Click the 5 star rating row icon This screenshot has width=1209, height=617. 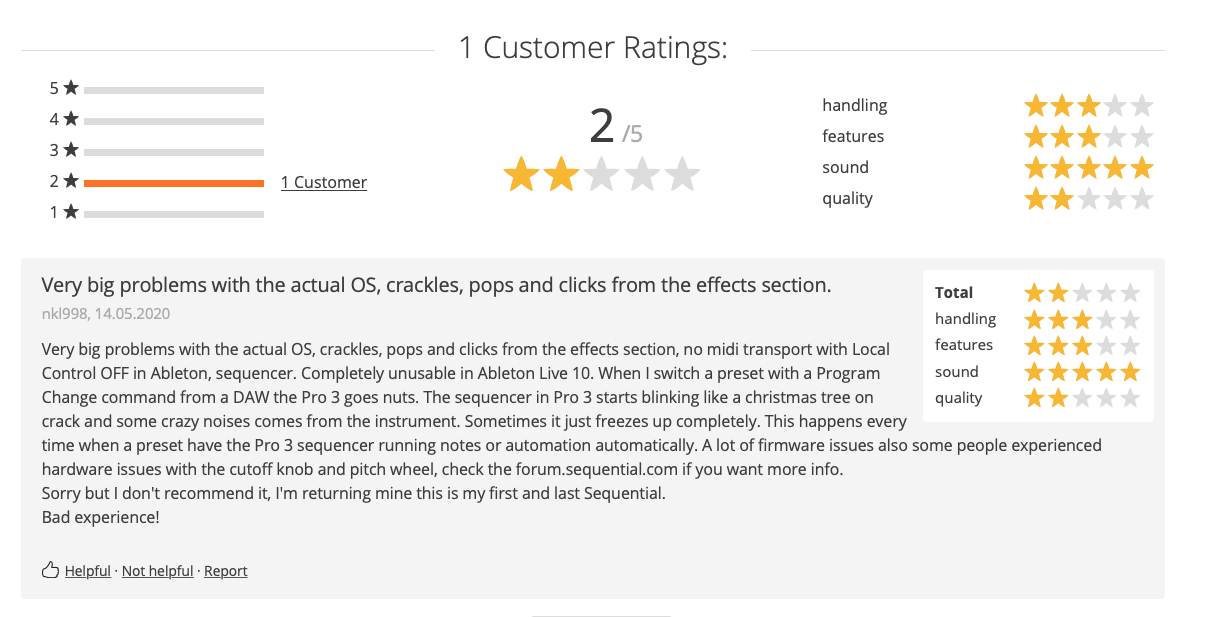coord(71,88)
